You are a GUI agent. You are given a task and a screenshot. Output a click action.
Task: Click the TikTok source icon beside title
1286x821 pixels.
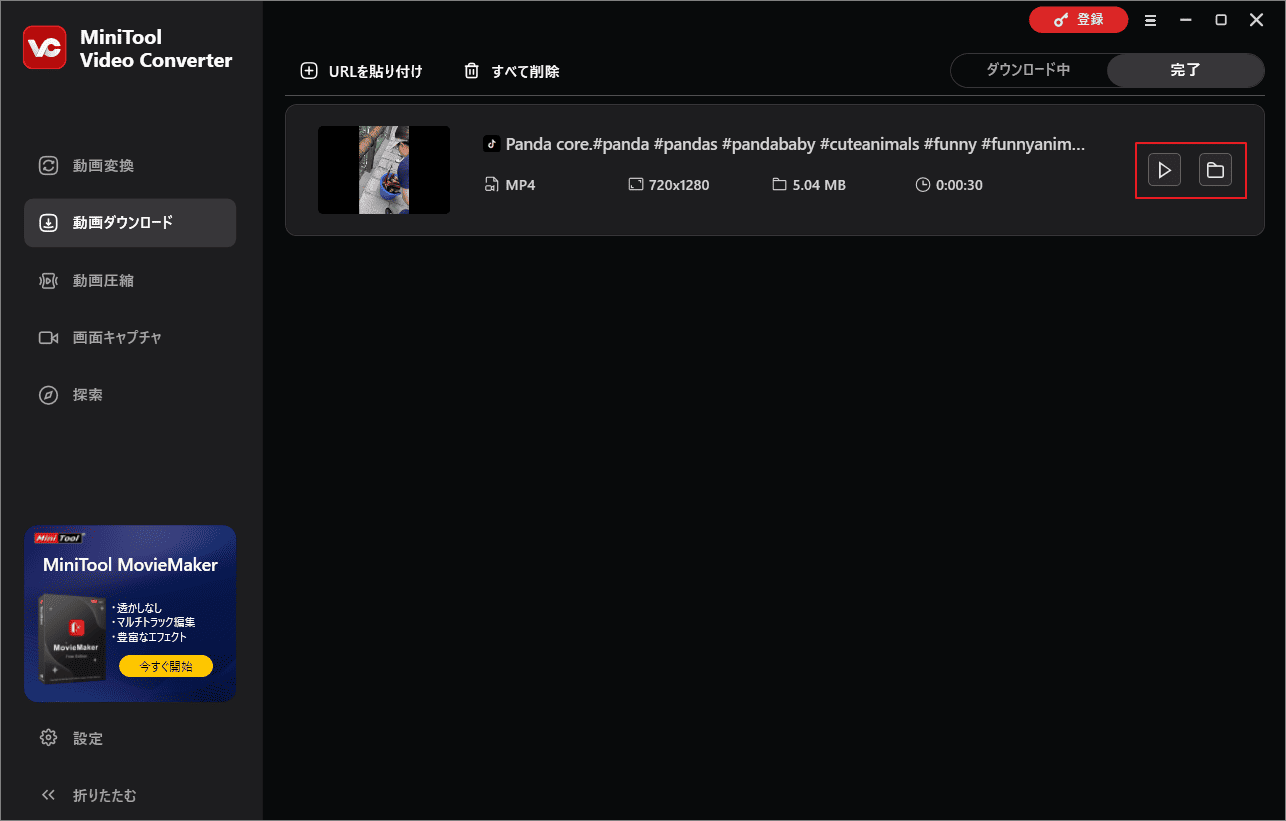[491, 144]
